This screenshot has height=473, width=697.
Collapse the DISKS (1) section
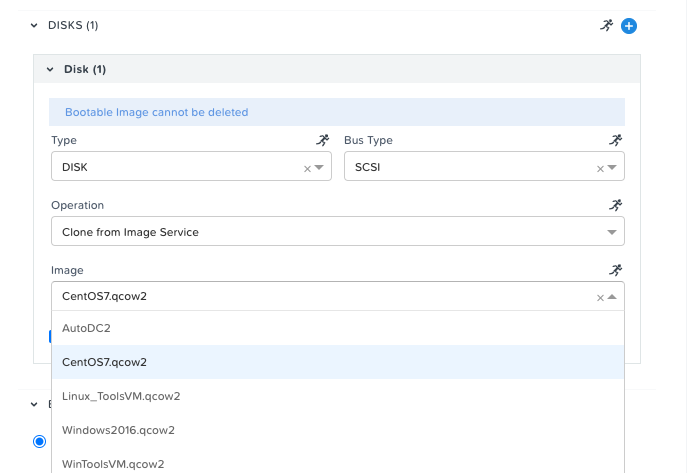[x=34, y=25]
